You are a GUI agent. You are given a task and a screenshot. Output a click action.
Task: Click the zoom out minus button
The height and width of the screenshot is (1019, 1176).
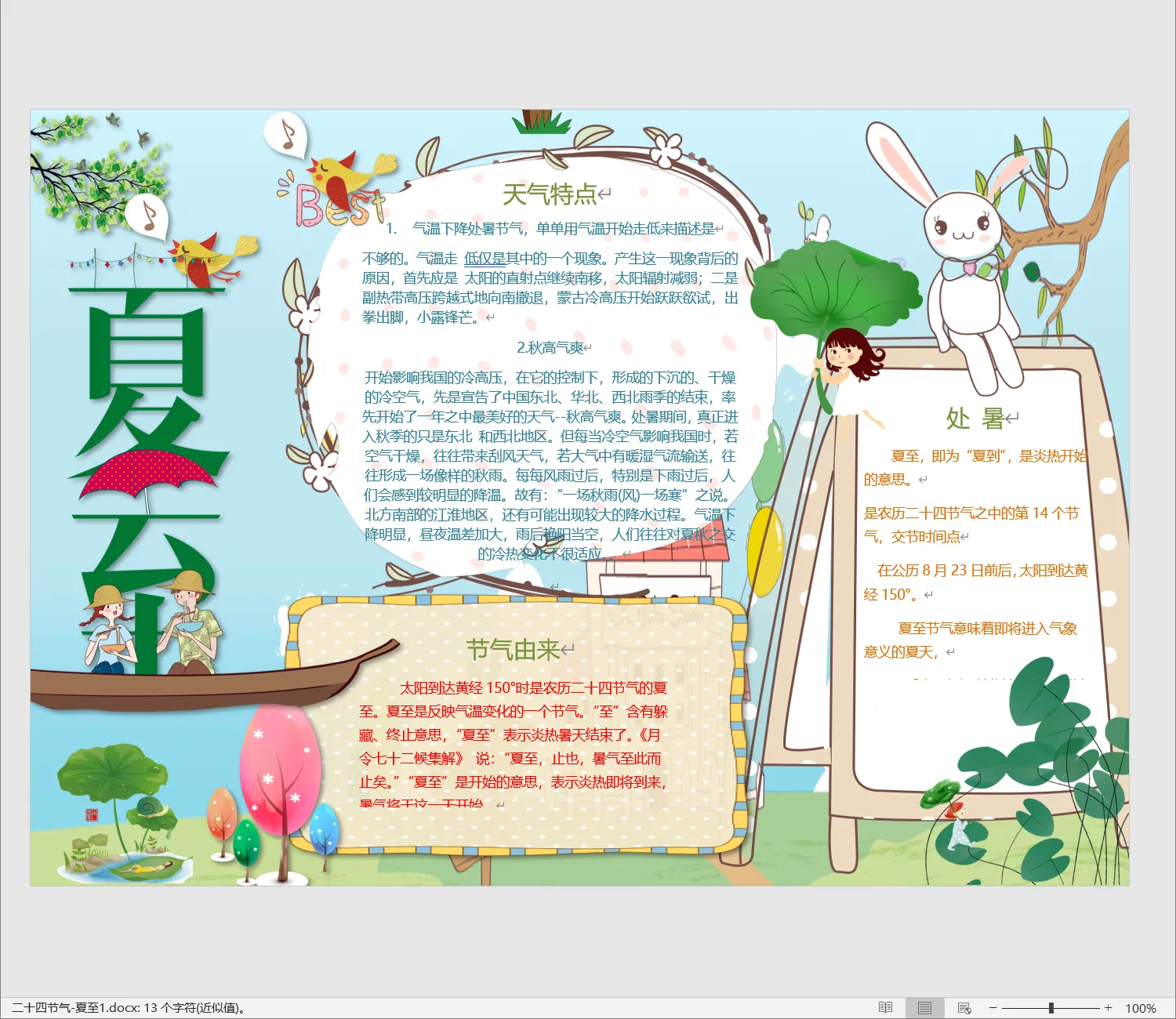(993, 1008)
